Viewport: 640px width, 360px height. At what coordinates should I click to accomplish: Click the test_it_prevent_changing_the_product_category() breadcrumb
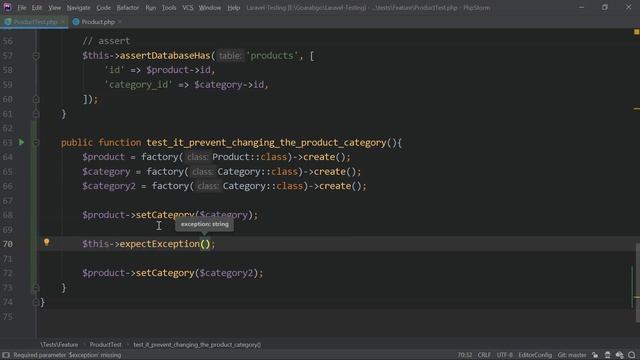197,344
